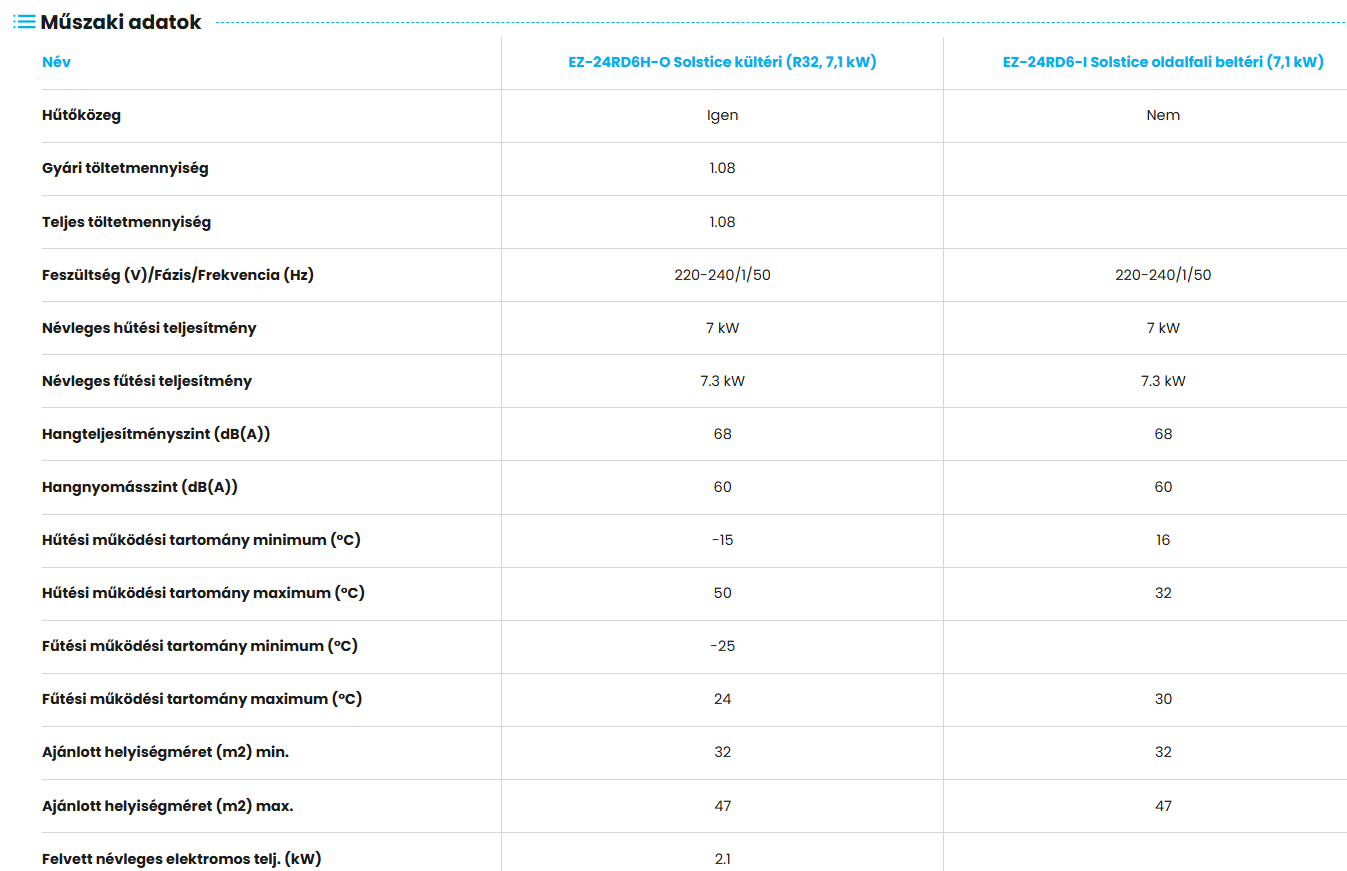Select indoor unit sound power 68
Image resolution: width=1347 pixels, height=871 pixels.
click(1163, 434)
